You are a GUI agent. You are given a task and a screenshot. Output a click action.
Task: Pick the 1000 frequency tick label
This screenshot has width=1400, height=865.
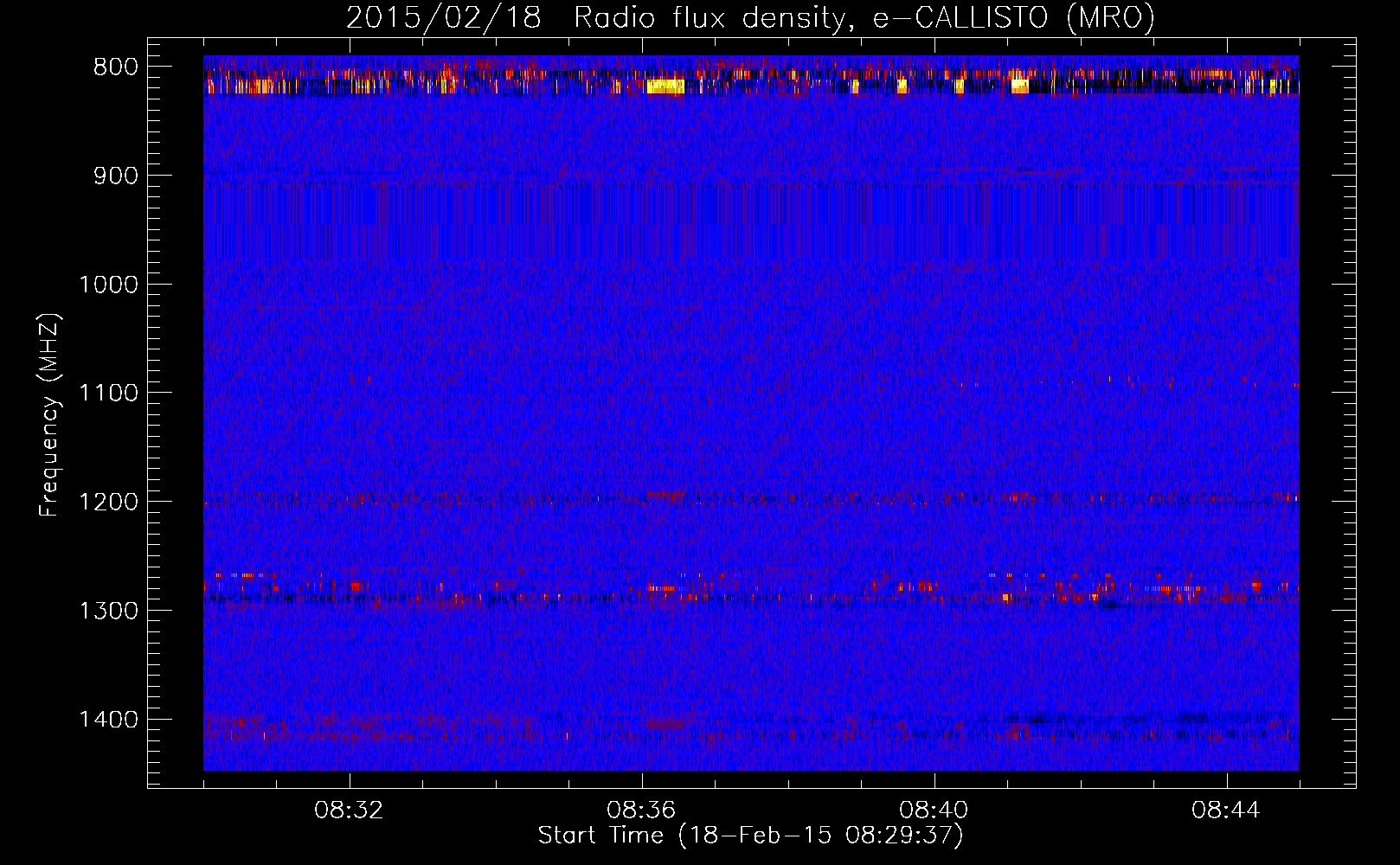[x=109, y=285]
